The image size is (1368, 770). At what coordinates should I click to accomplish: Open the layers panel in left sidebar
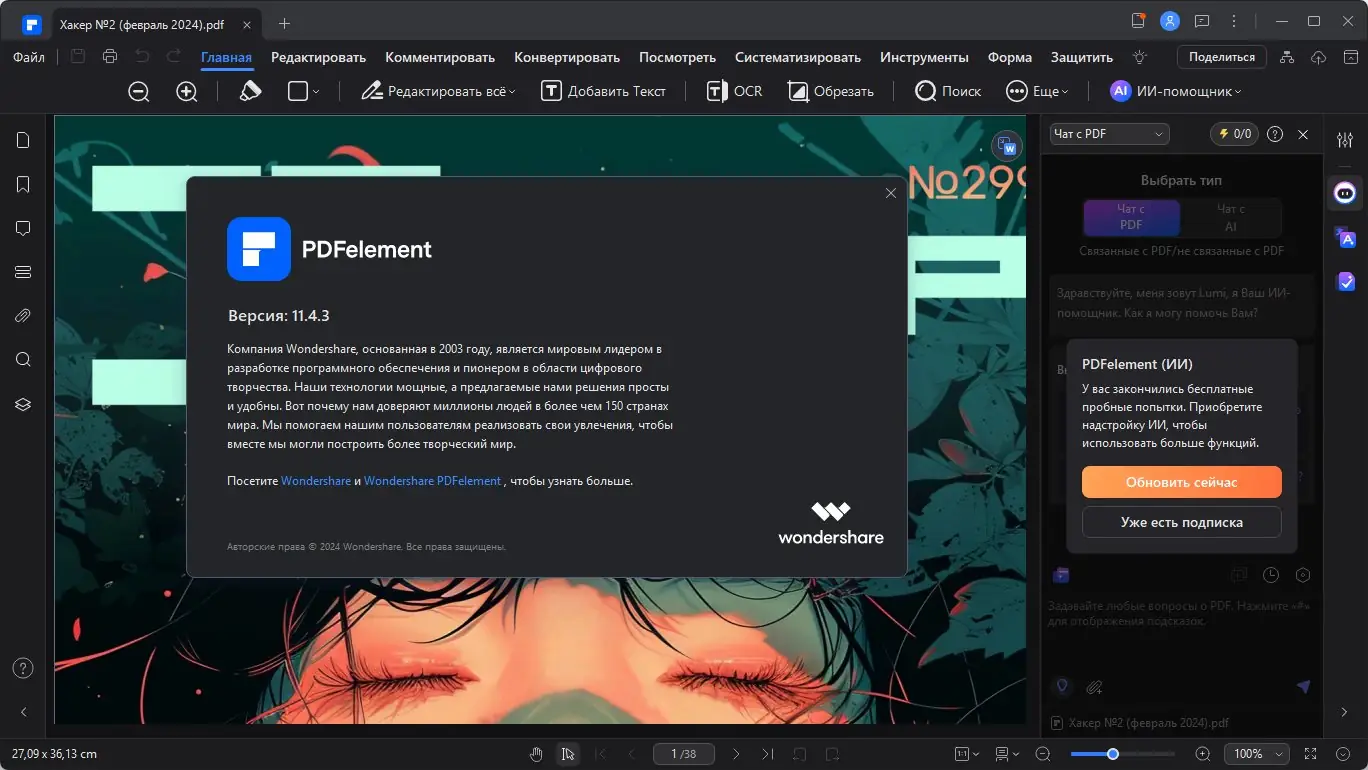click(x=23, y=404)
